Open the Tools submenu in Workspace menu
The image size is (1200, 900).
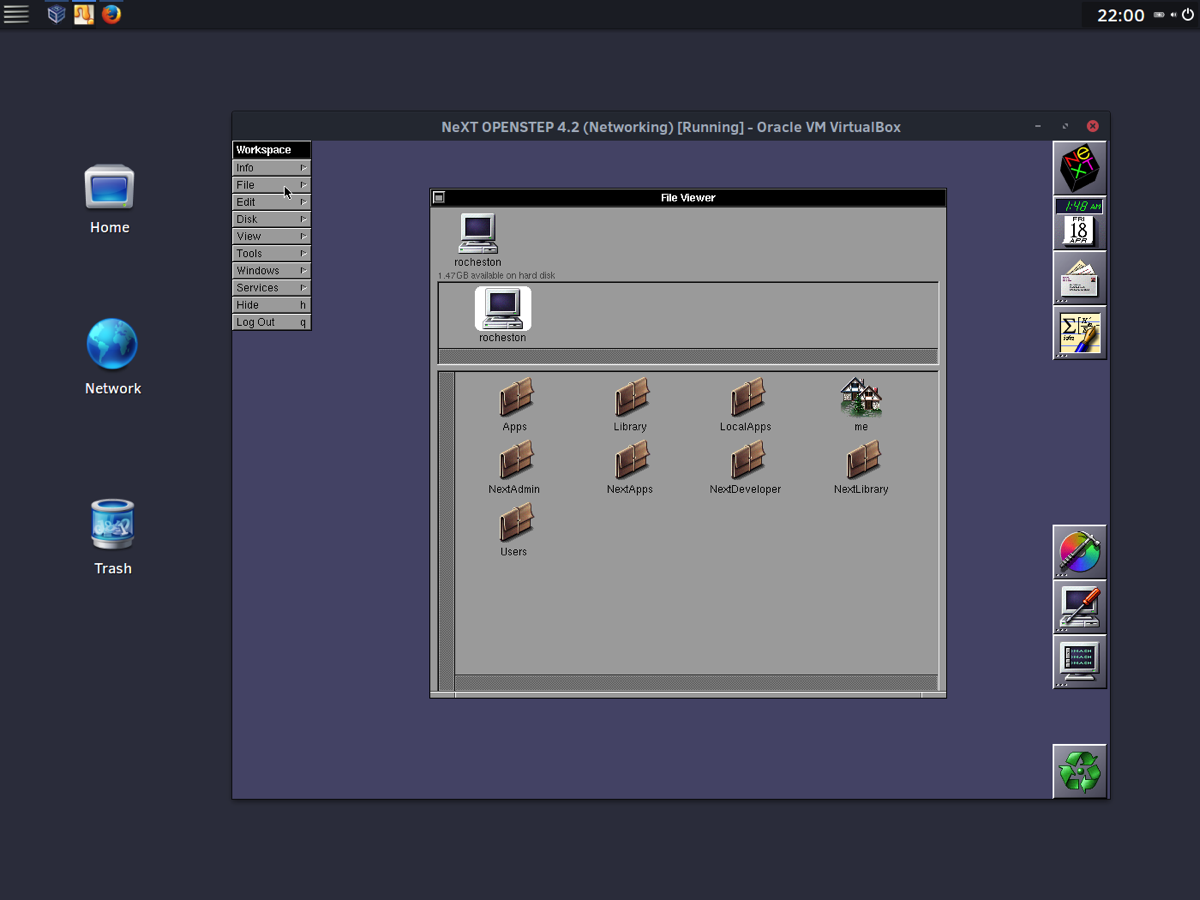(x=272, y=253)
